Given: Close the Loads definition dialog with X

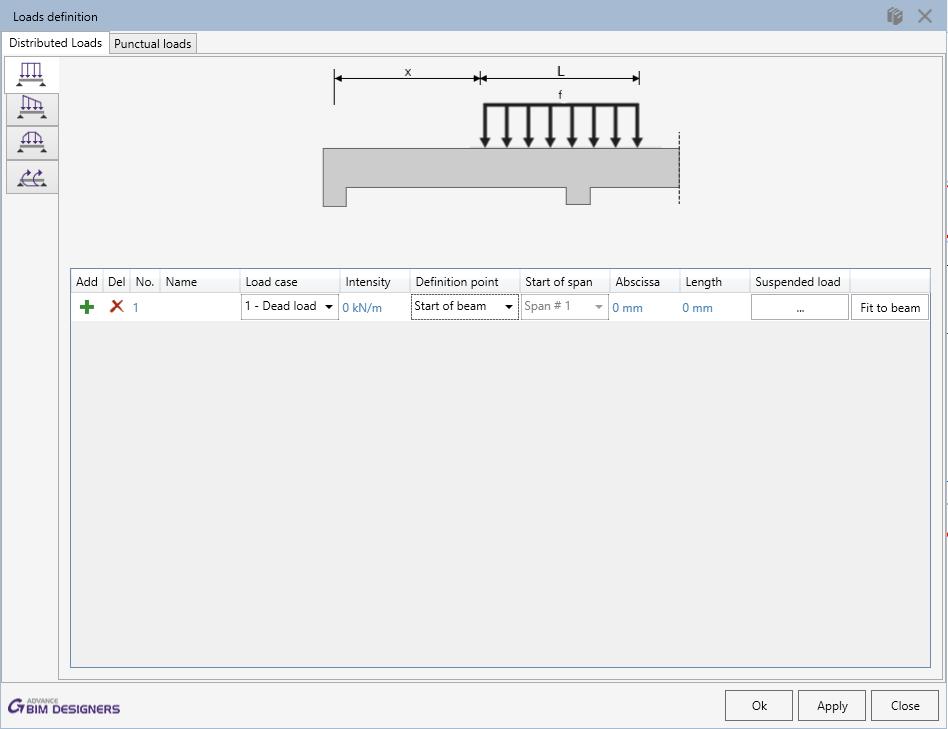Looking at the screenshot, I should pyautogui.click(x=924, y=16).
